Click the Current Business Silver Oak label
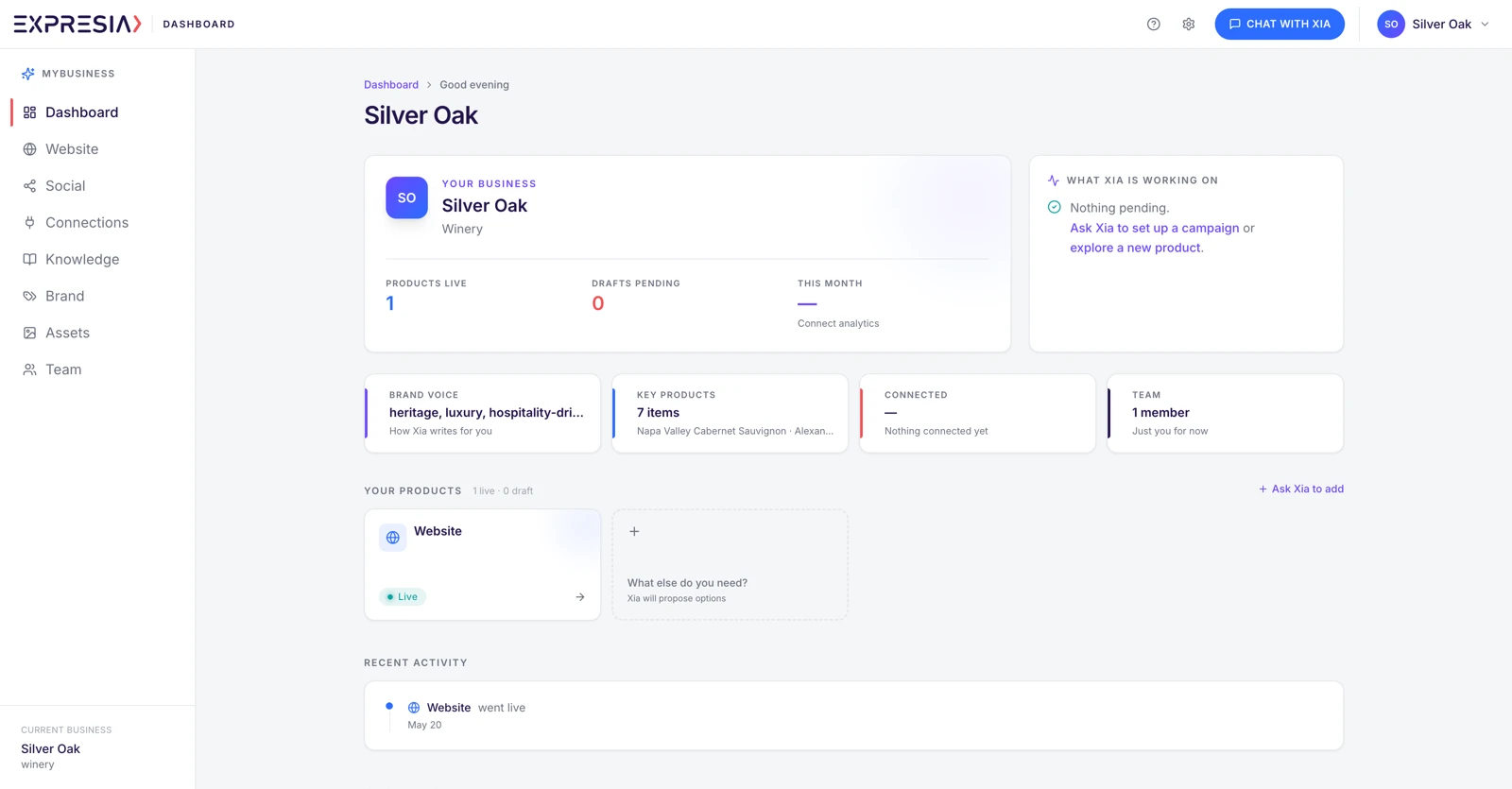The image size is (1512, 789). pyautogui.click(x=51, y=749)
